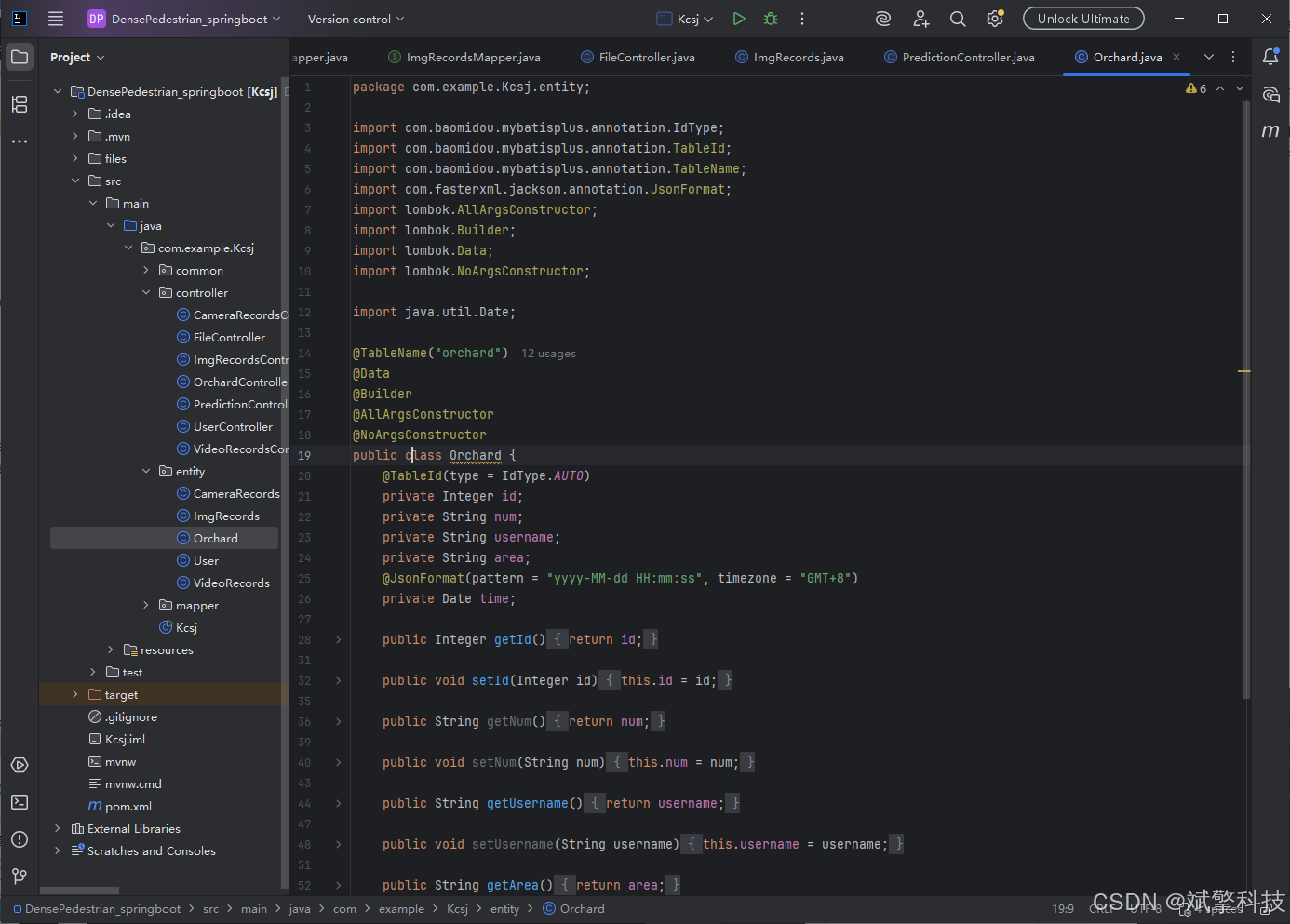Image resolution: width=1290 pixels, height=924 pixels.
Task: Collapse the entity package
Action: click(146, 471)
